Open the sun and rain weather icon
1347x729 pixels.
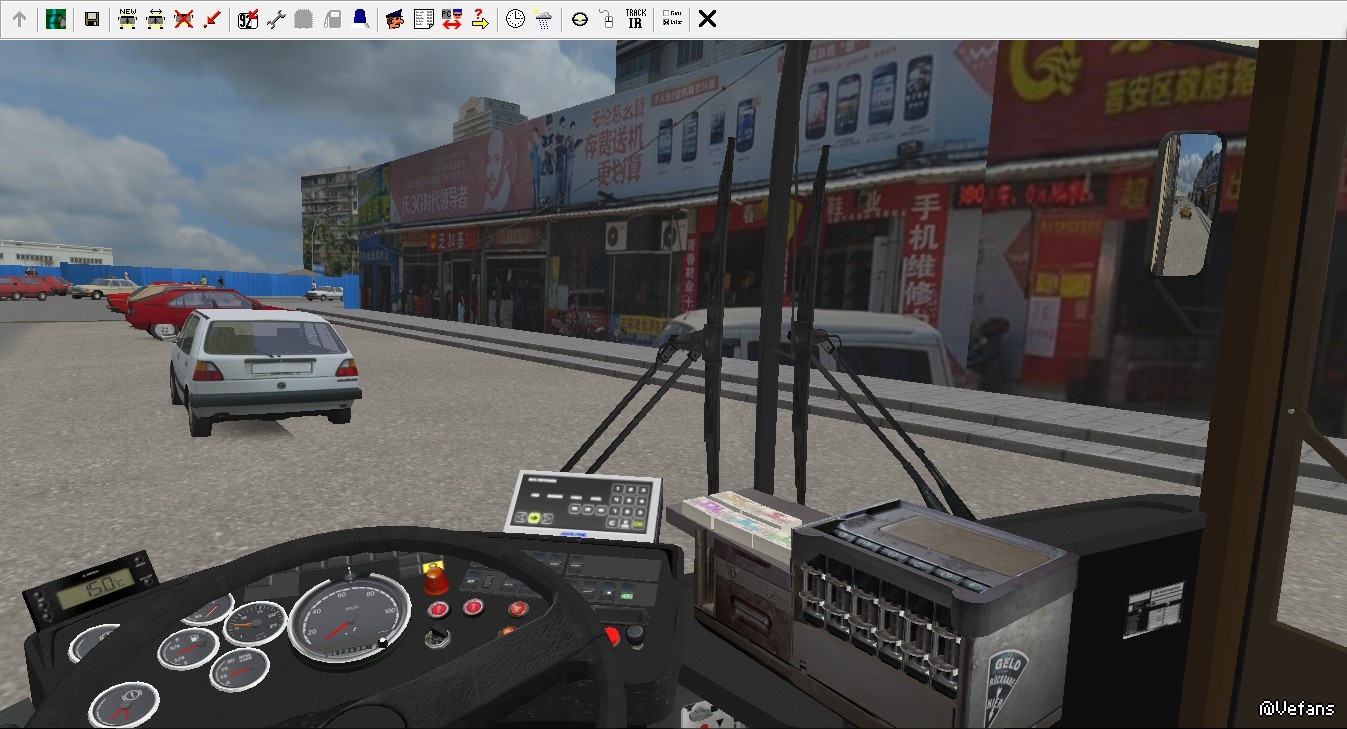coord(543,19)
